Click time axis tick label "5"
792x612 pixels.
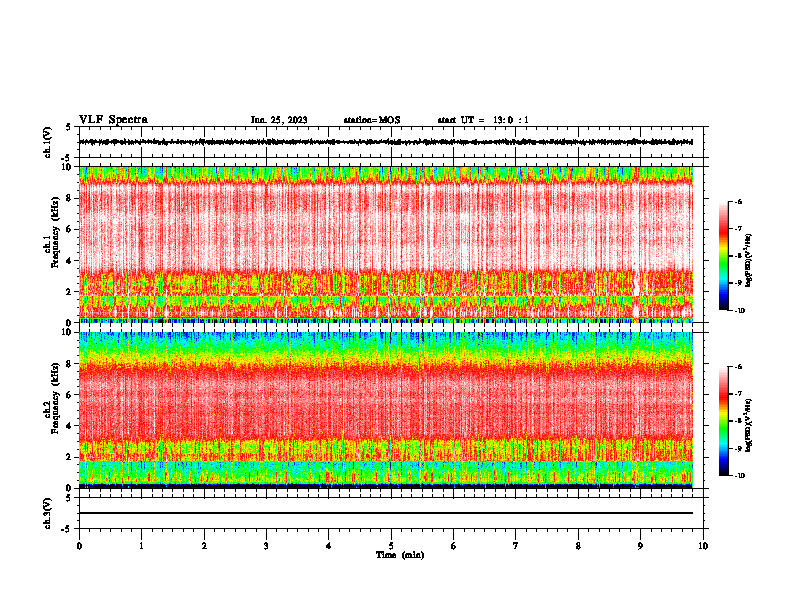(x=391, y=546)
